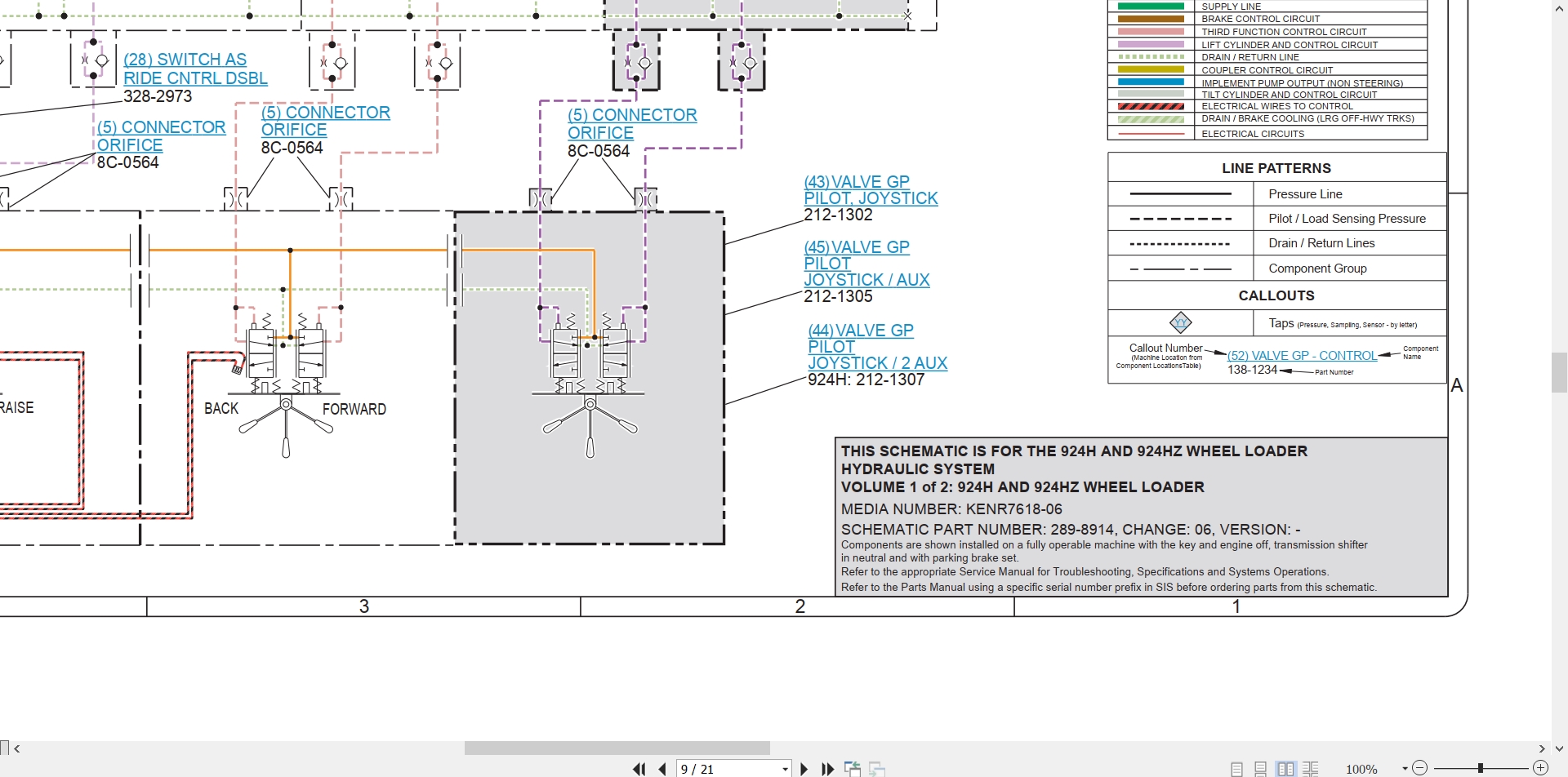Open the page number dropdown arrow
This screenshot has width=1568, height=777.
tap(785, 769)
